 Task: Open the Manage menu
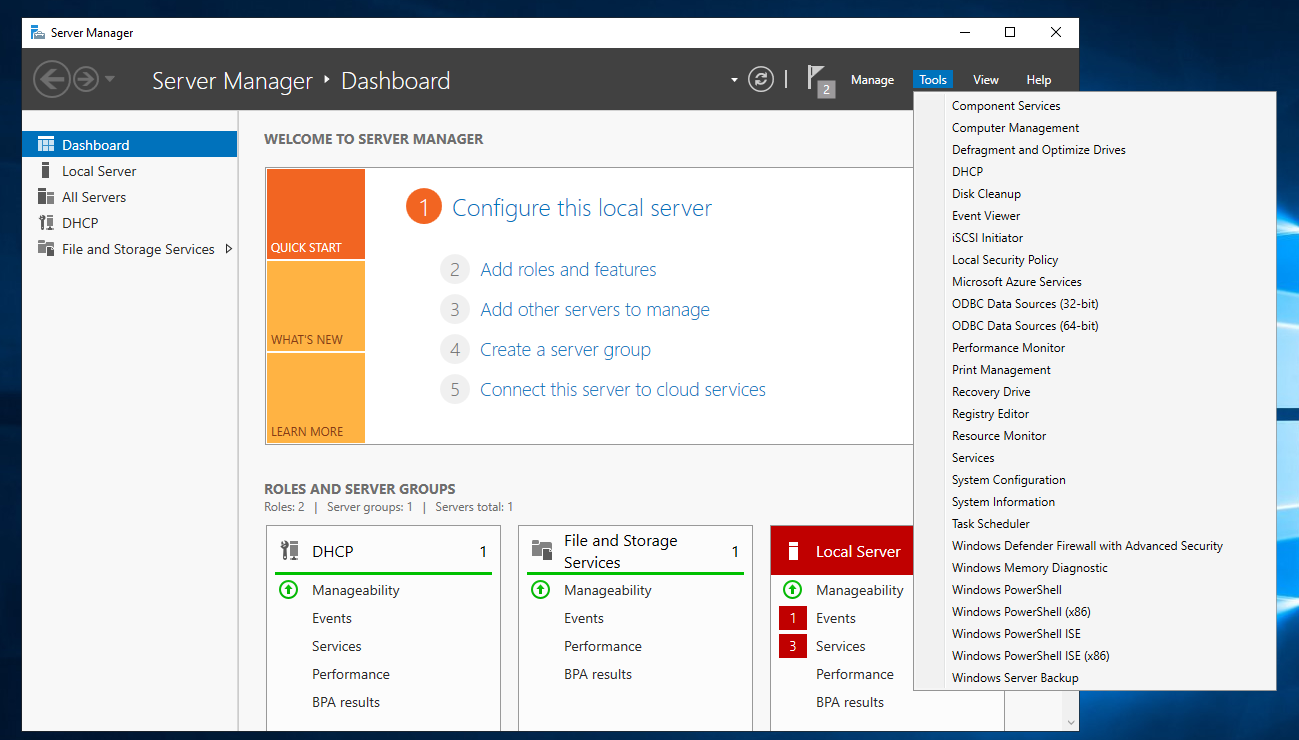[872, 80]
